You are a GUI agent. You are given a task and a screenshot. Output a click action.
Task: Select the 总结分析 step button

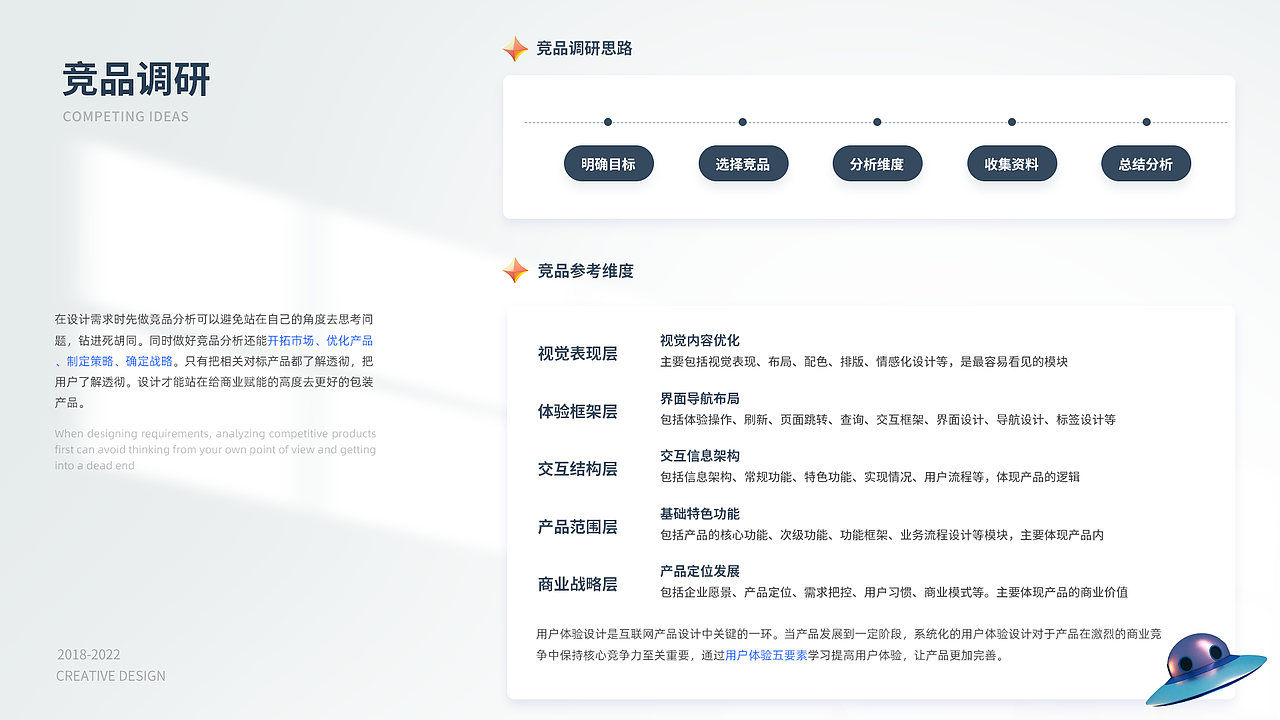(x=1146, y=163)
